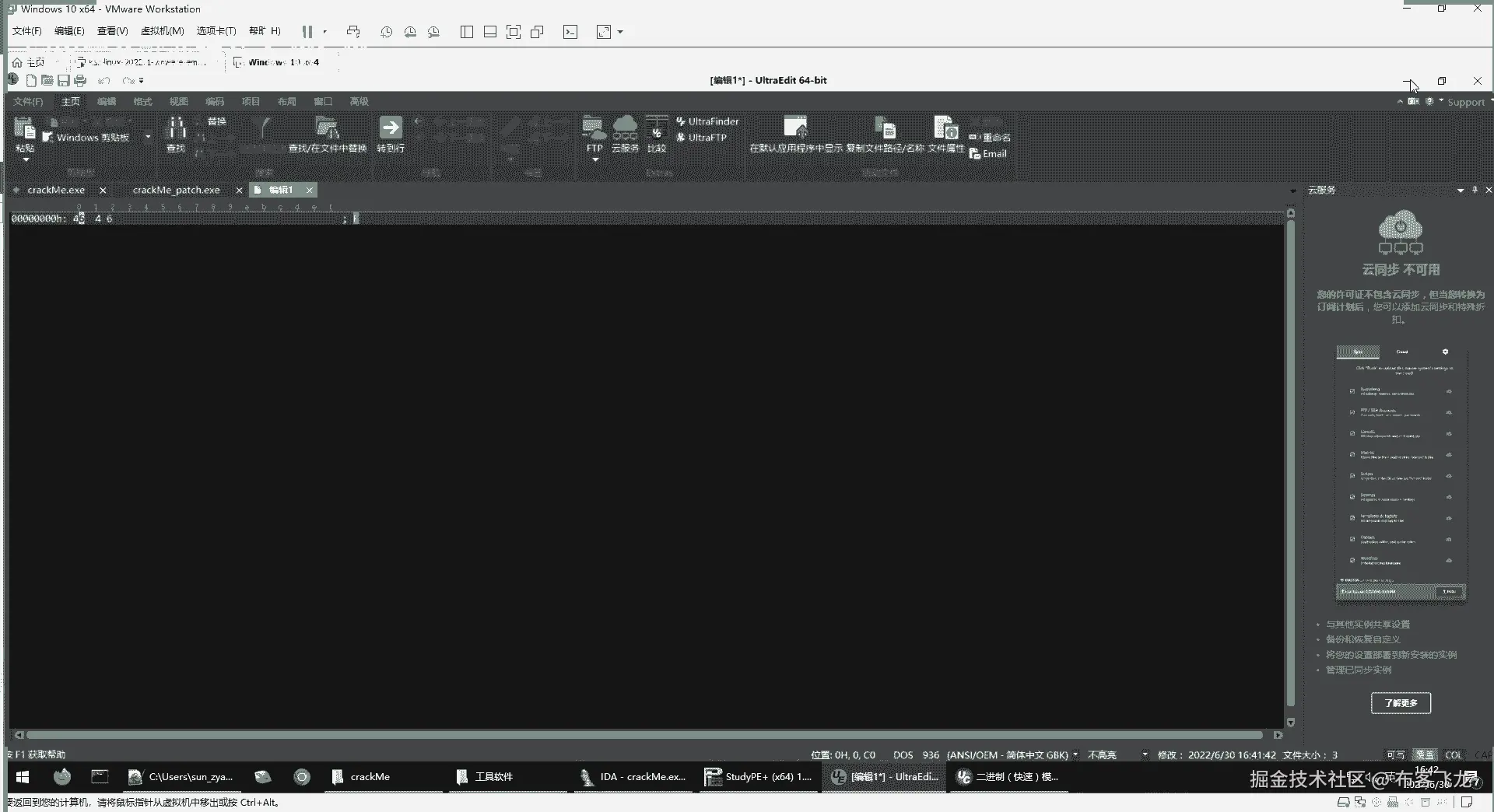Image resolution: width=1494 pixels, height=812 pixels.
Task: Click the Paste icon in the ribbon
Action: pyautogui.click(x=25, y=129)
